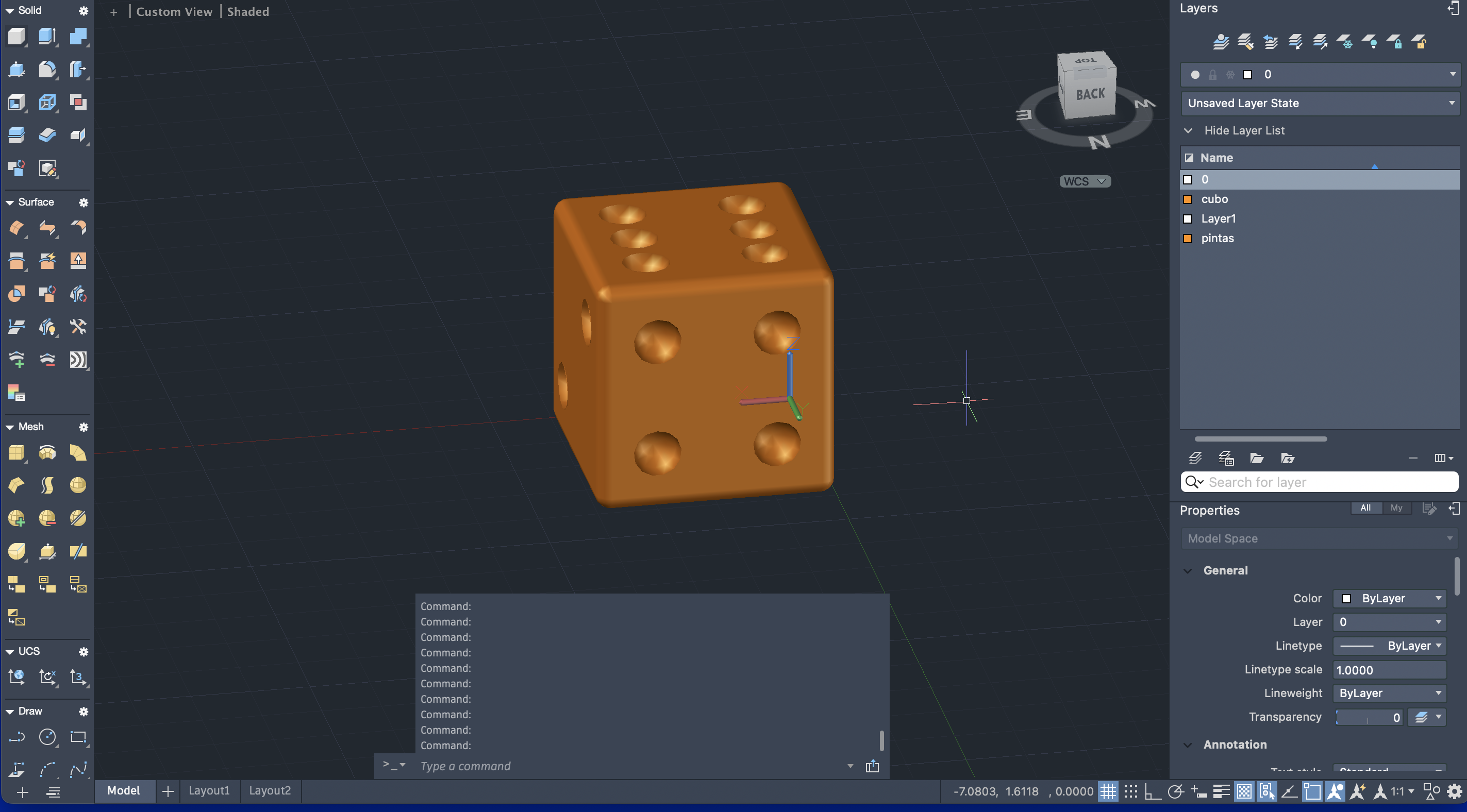Collapse the General properties section

point(1188,570)
